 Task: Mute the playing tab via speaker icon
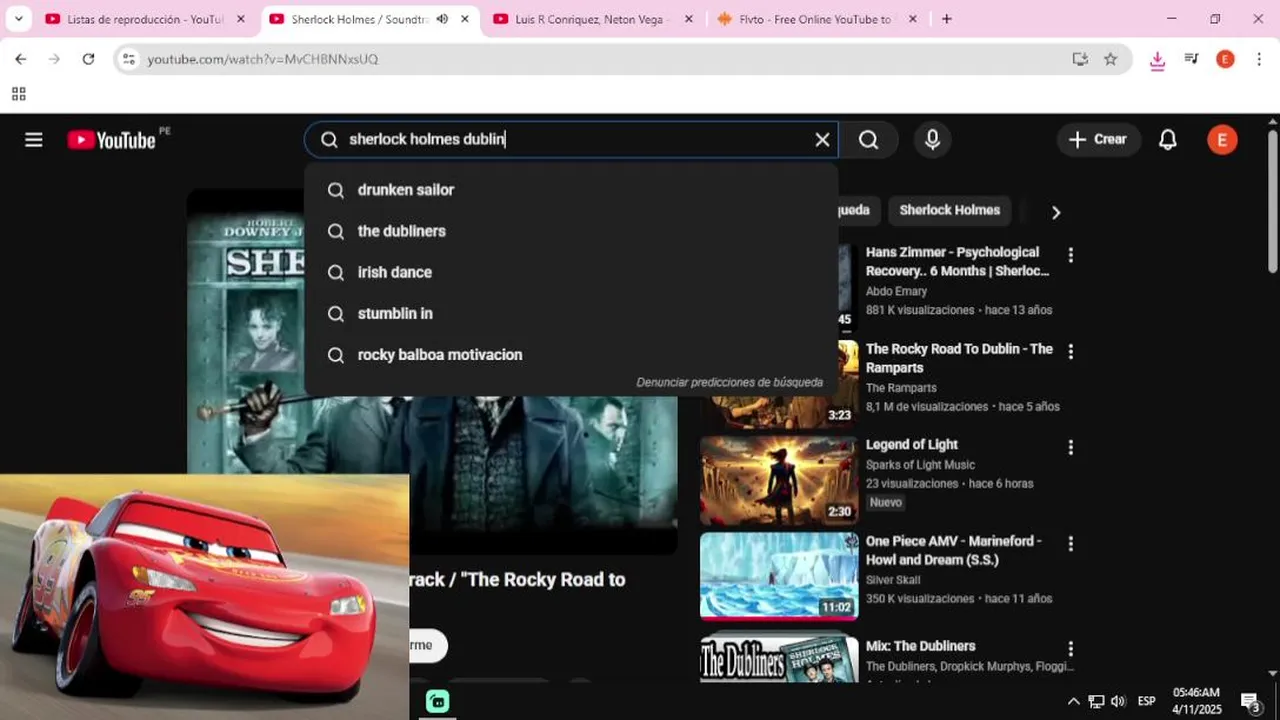442,19
